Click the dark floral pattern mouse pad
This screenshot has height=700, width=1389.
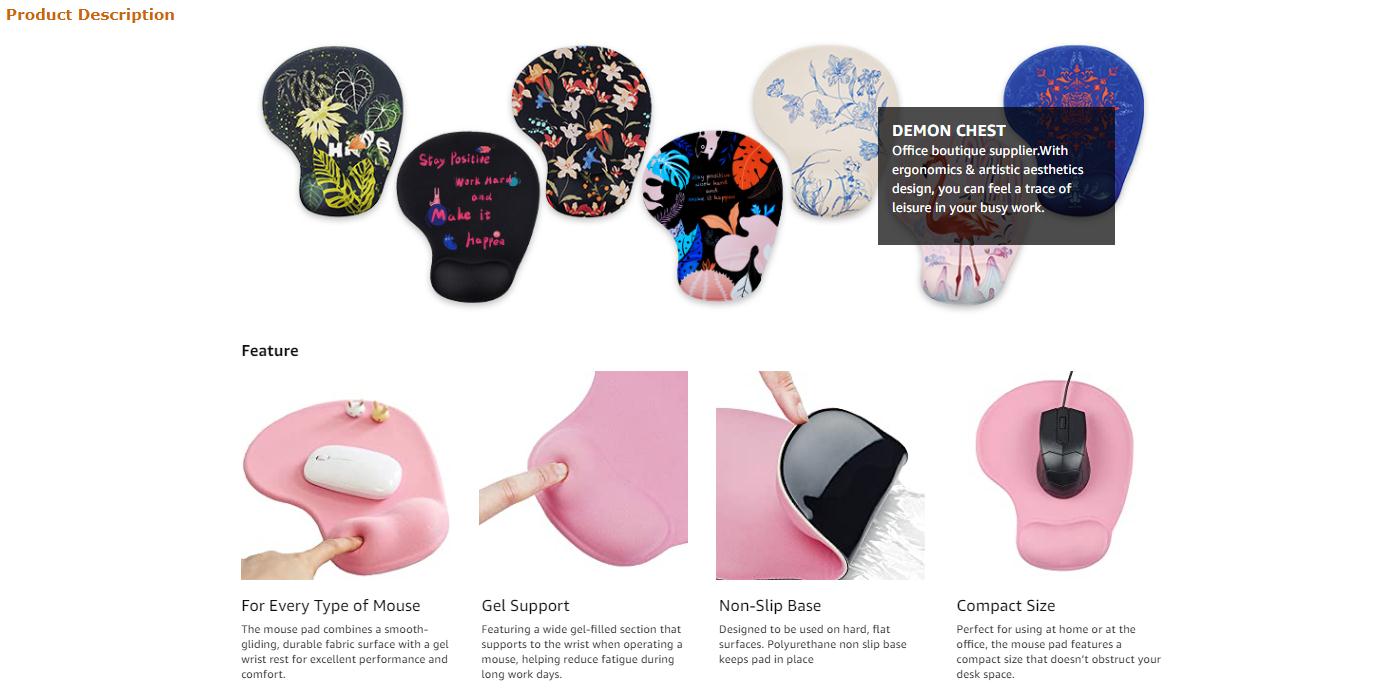pos(581,128)
